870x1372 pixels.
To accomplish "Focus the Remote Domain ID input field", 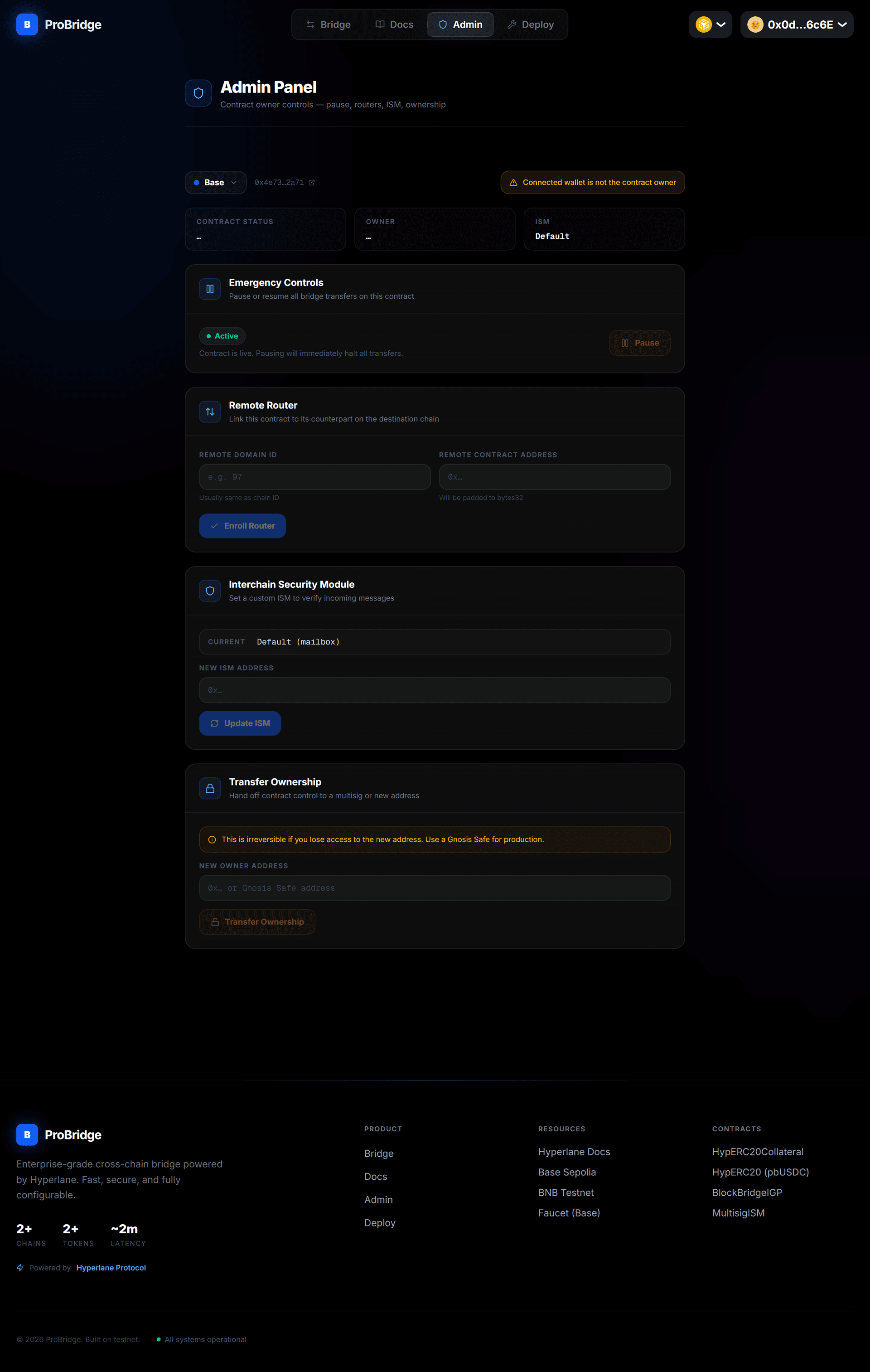I will tap(314, 477).
